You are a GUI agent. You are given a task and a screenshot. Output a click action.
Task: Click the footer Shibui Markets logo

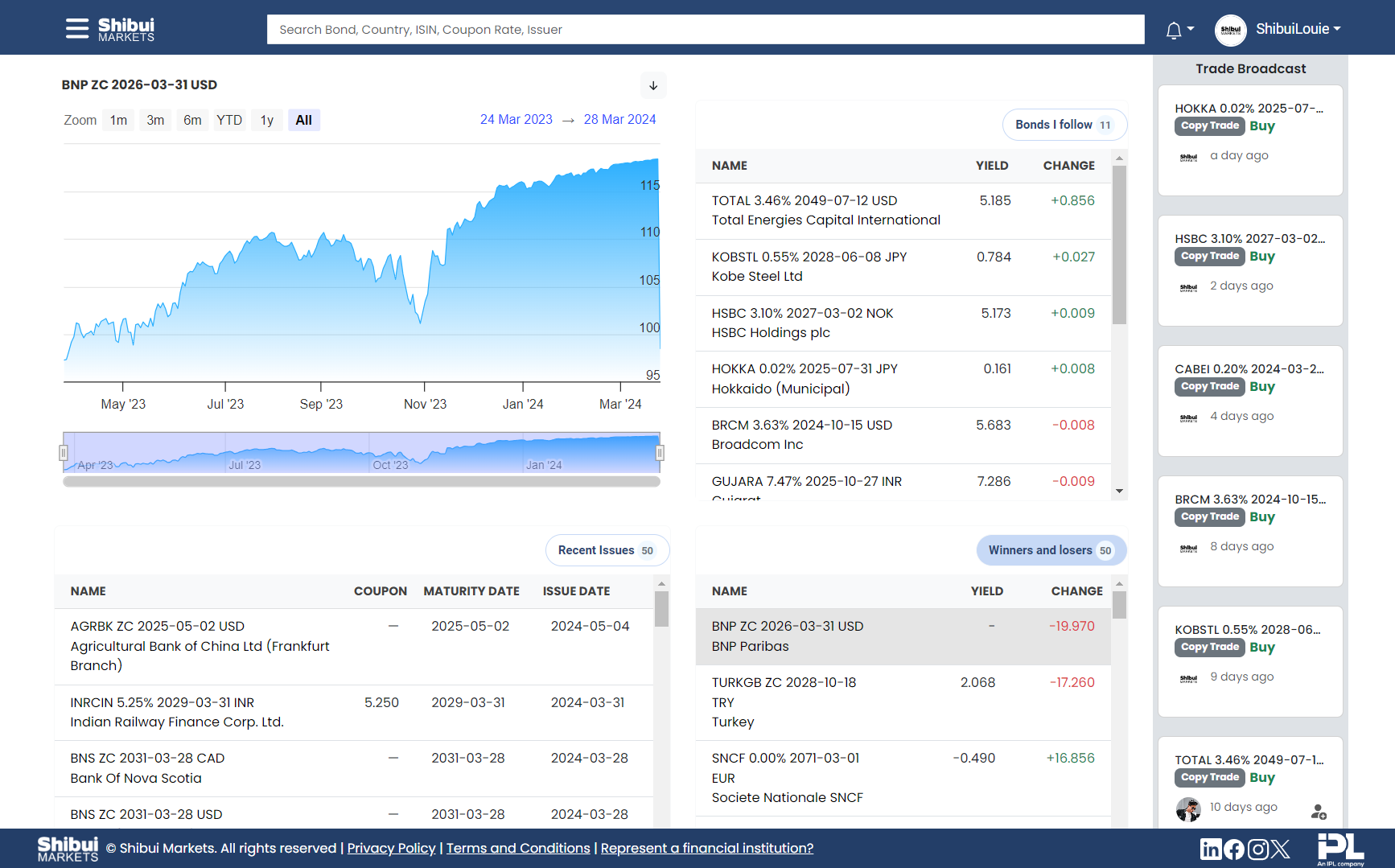click(x=68, y=849)
